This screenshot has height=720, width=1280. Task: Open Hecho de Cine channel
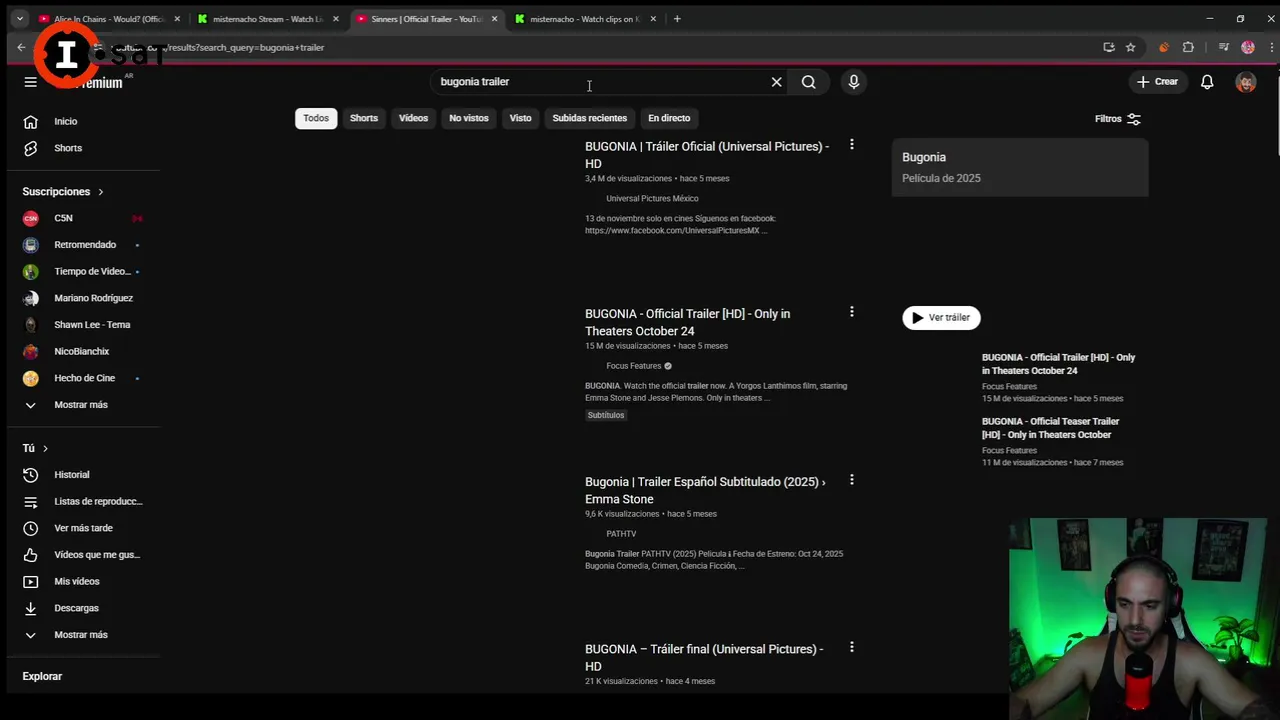click(84, 378)
